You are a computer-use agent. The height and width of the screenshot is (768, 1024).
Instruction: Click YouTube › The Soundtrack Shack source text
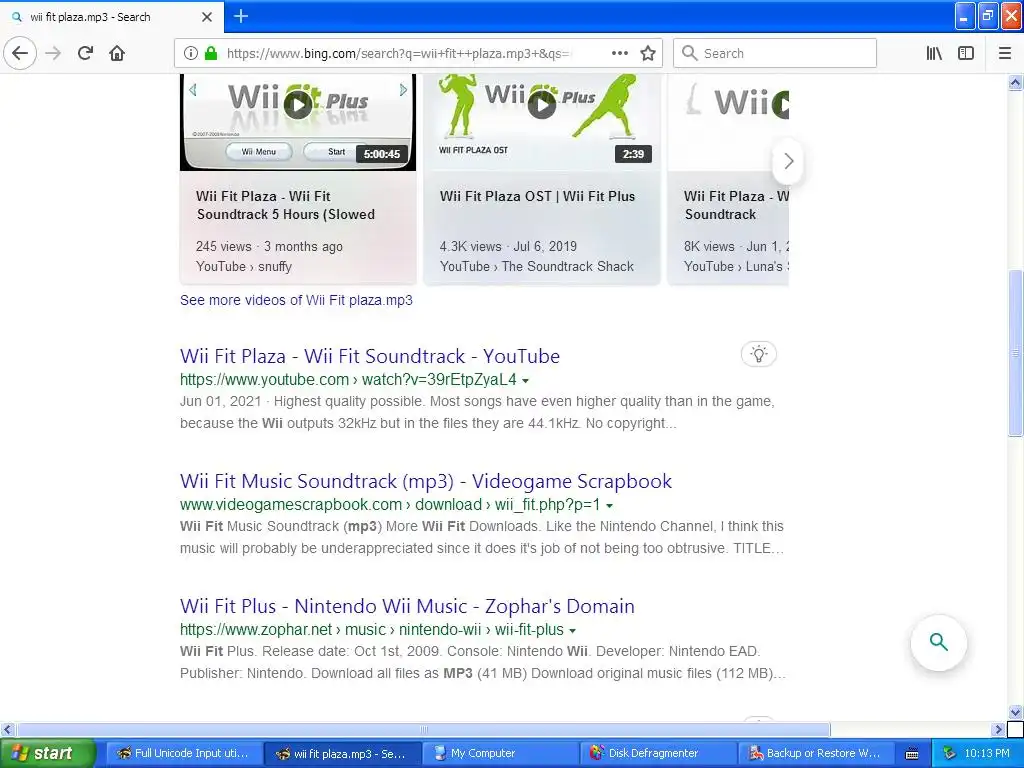(537, 266)
